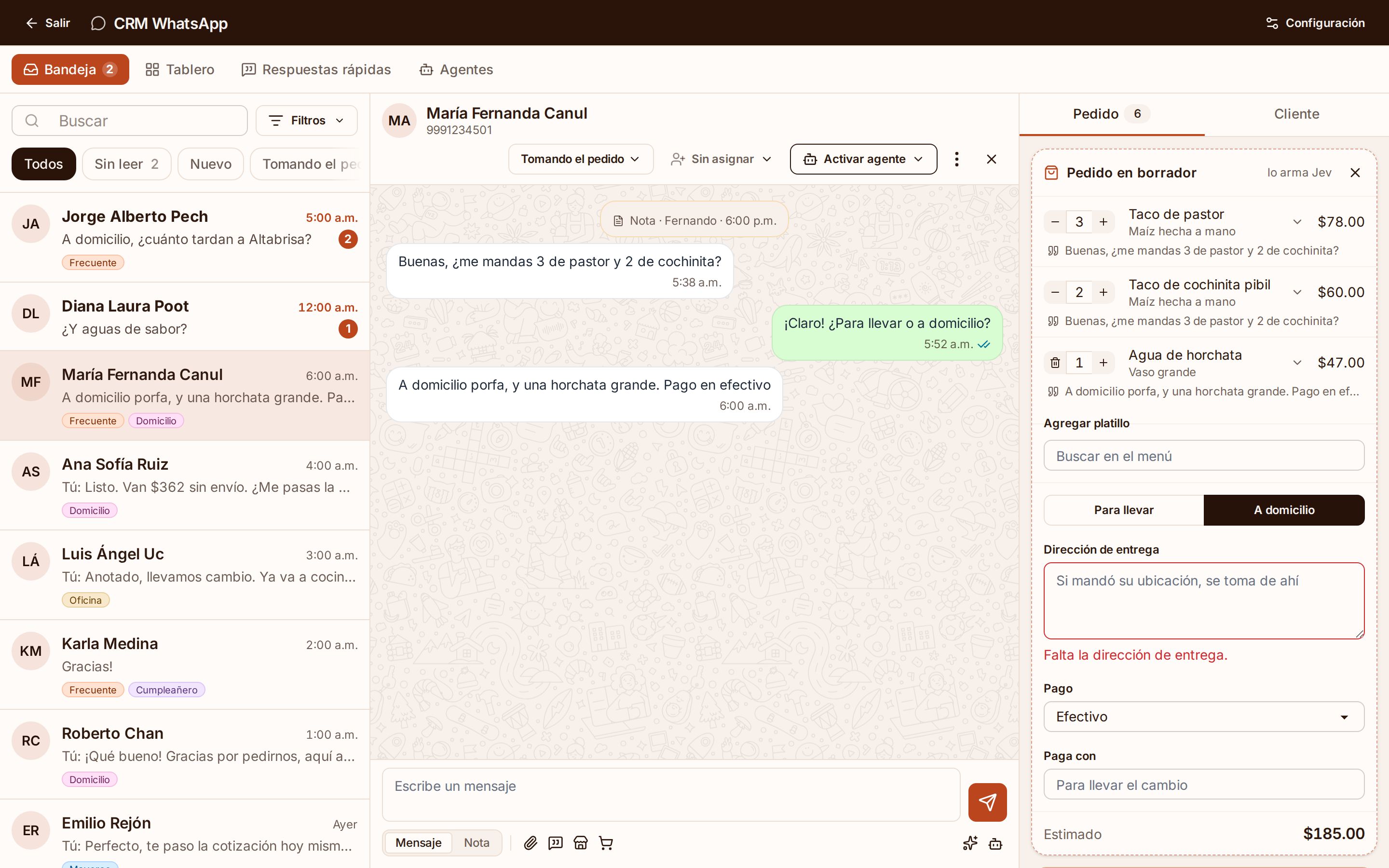Delete the Agua de horchata item
Viewport: 1389px width, 868px height.
click(x=1055, y=363)
